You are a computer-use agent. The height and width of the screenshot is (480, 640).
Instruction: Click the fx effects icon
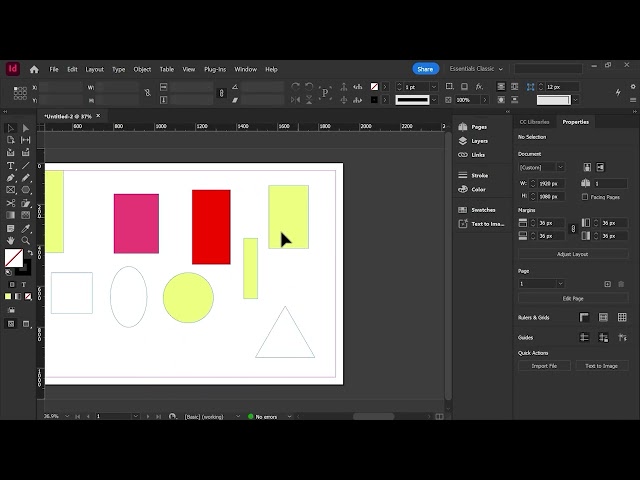[x=479, y=87]
